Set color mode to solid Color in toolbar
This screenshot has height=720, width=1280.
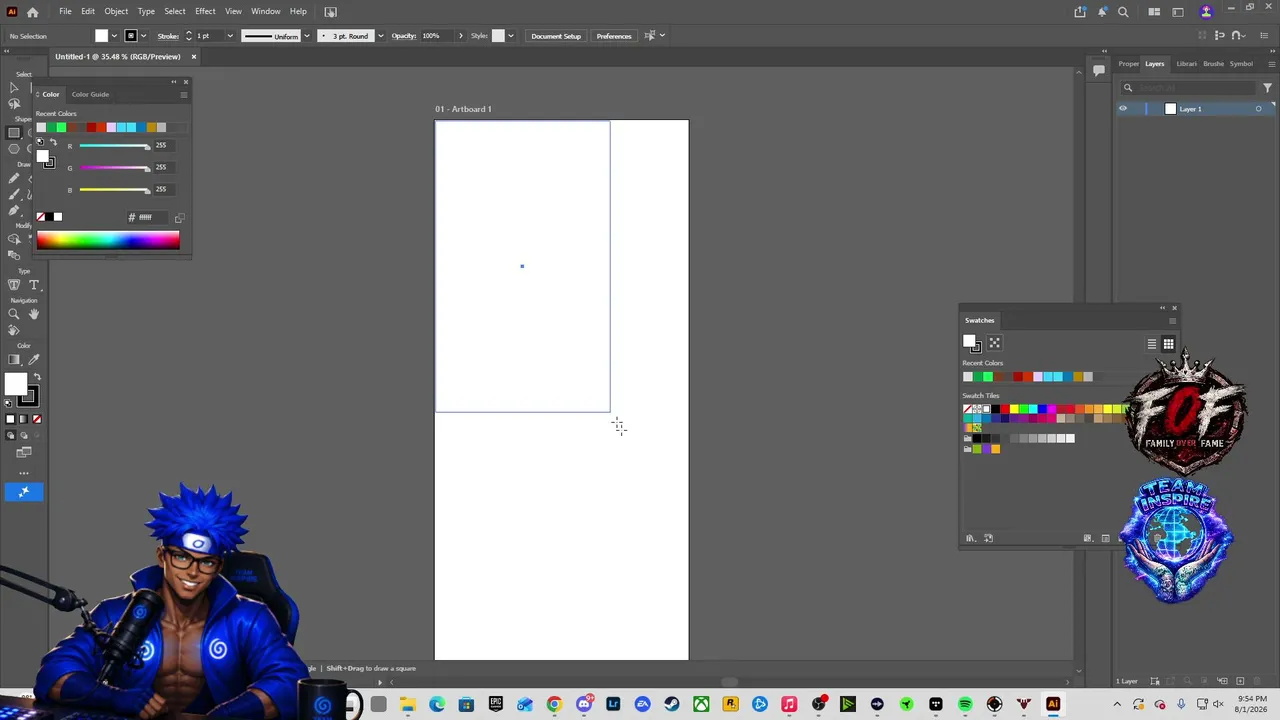pyautogui.click(x=11, y=419)
